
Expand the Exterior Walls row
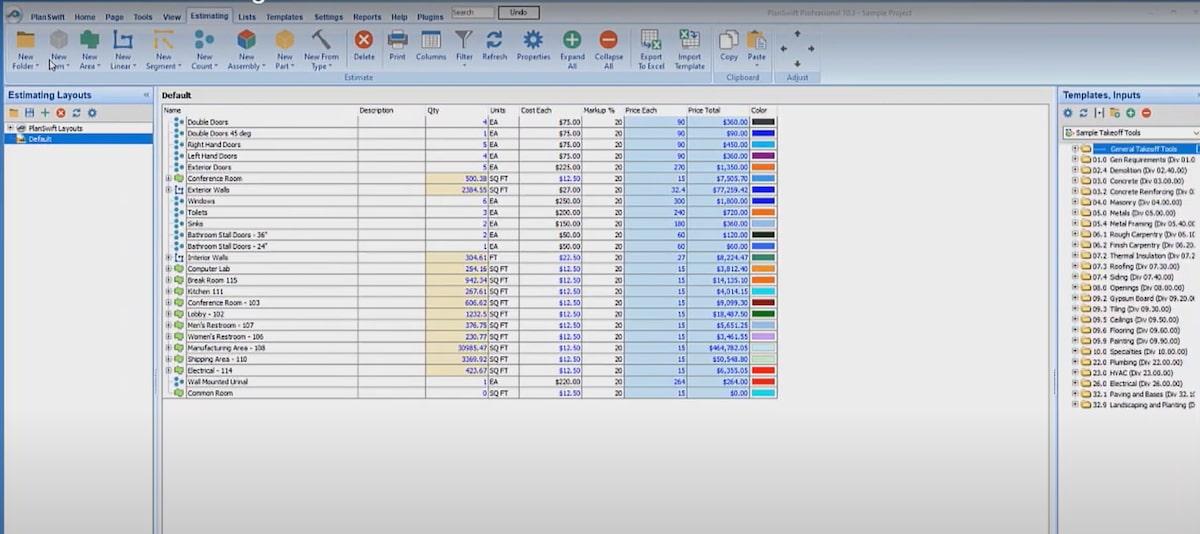168,190
